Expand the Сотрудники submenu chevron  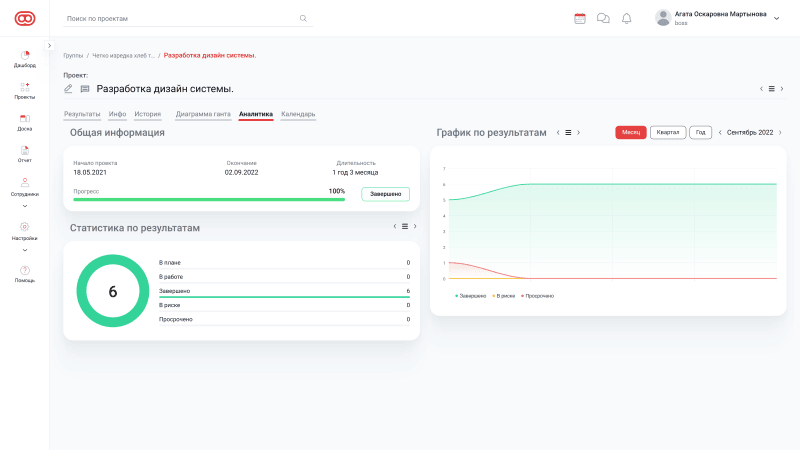pos(25,206)
